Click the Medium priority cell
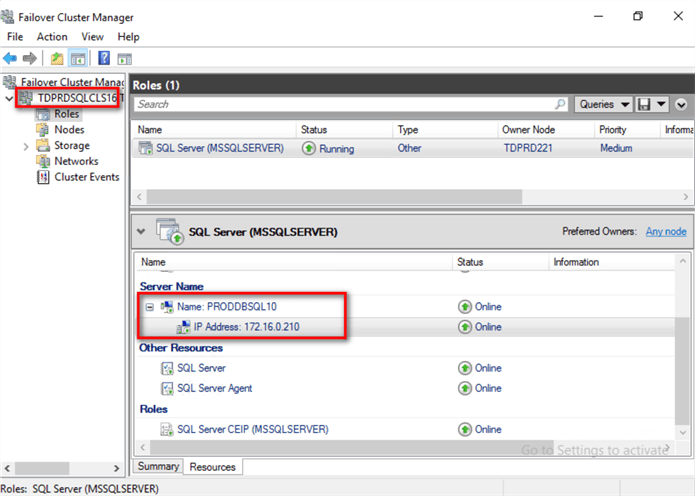The width and height of the screenshot is (695, 496). [x=616, y=148]
